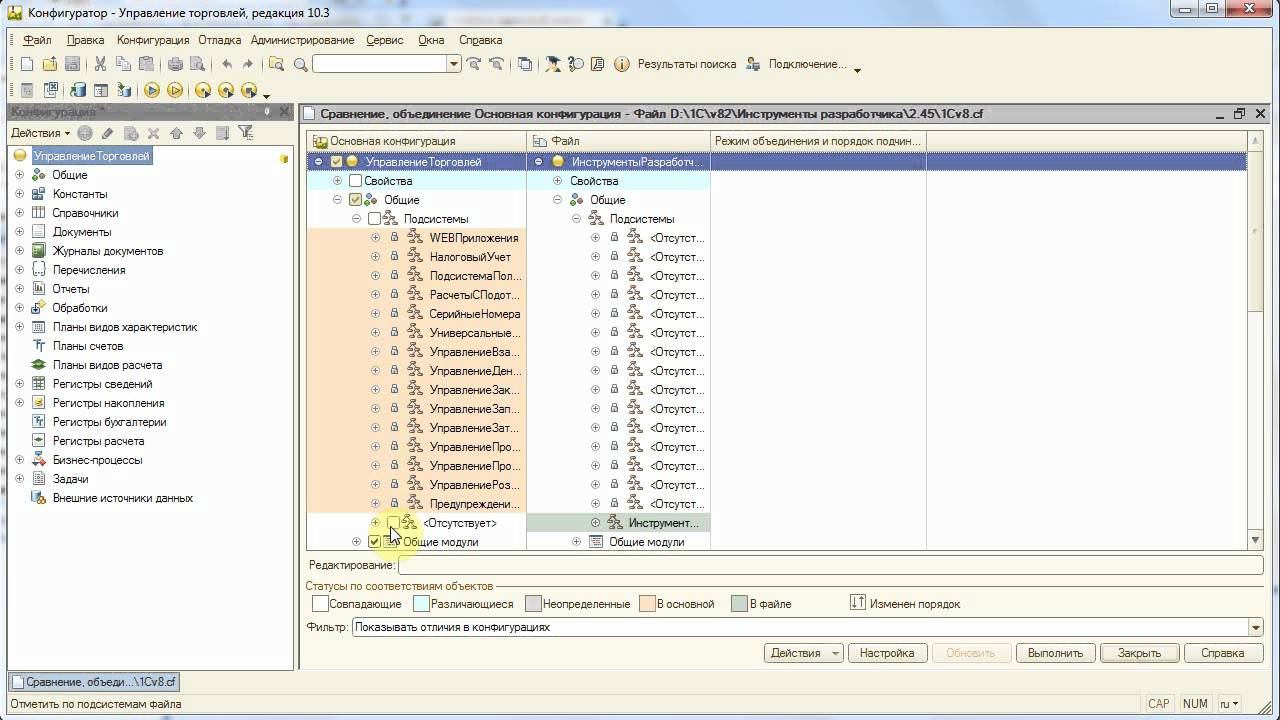The height and width of the screenshot is (720, 1280).
Task: Check the Свойства checkbox in comparison tree
Action: pyautogui.click(x=355, y=181)
